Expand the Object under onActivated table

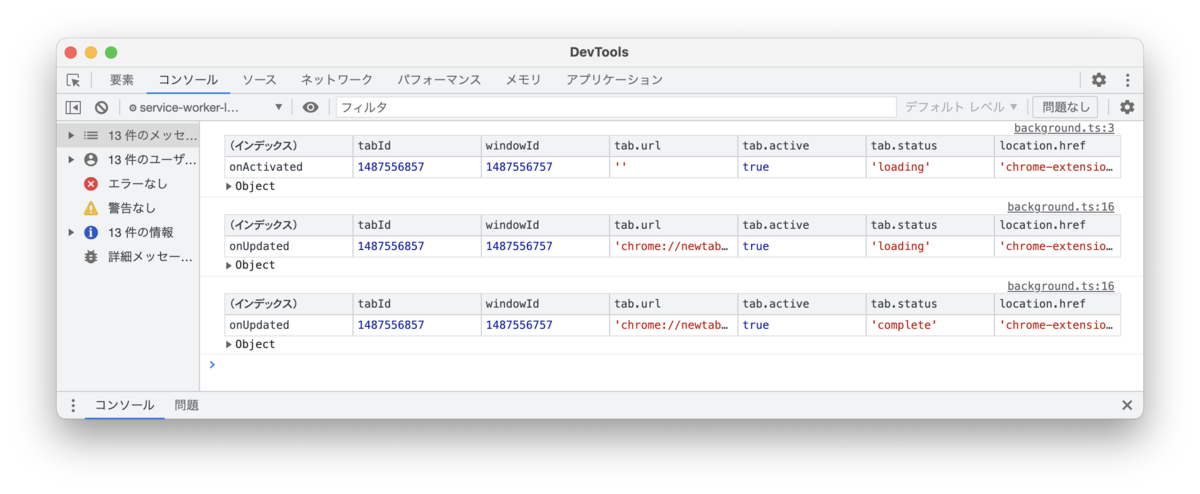(229, 186)
